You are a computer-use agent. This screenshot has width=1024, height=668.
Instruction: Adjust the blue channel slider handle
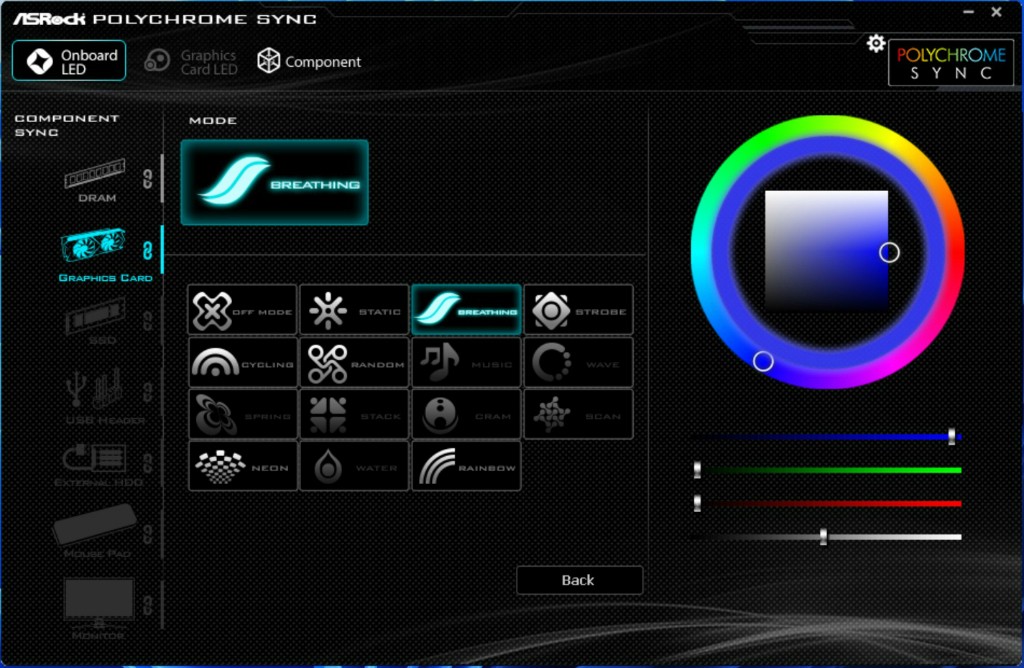tap(952, 436)
